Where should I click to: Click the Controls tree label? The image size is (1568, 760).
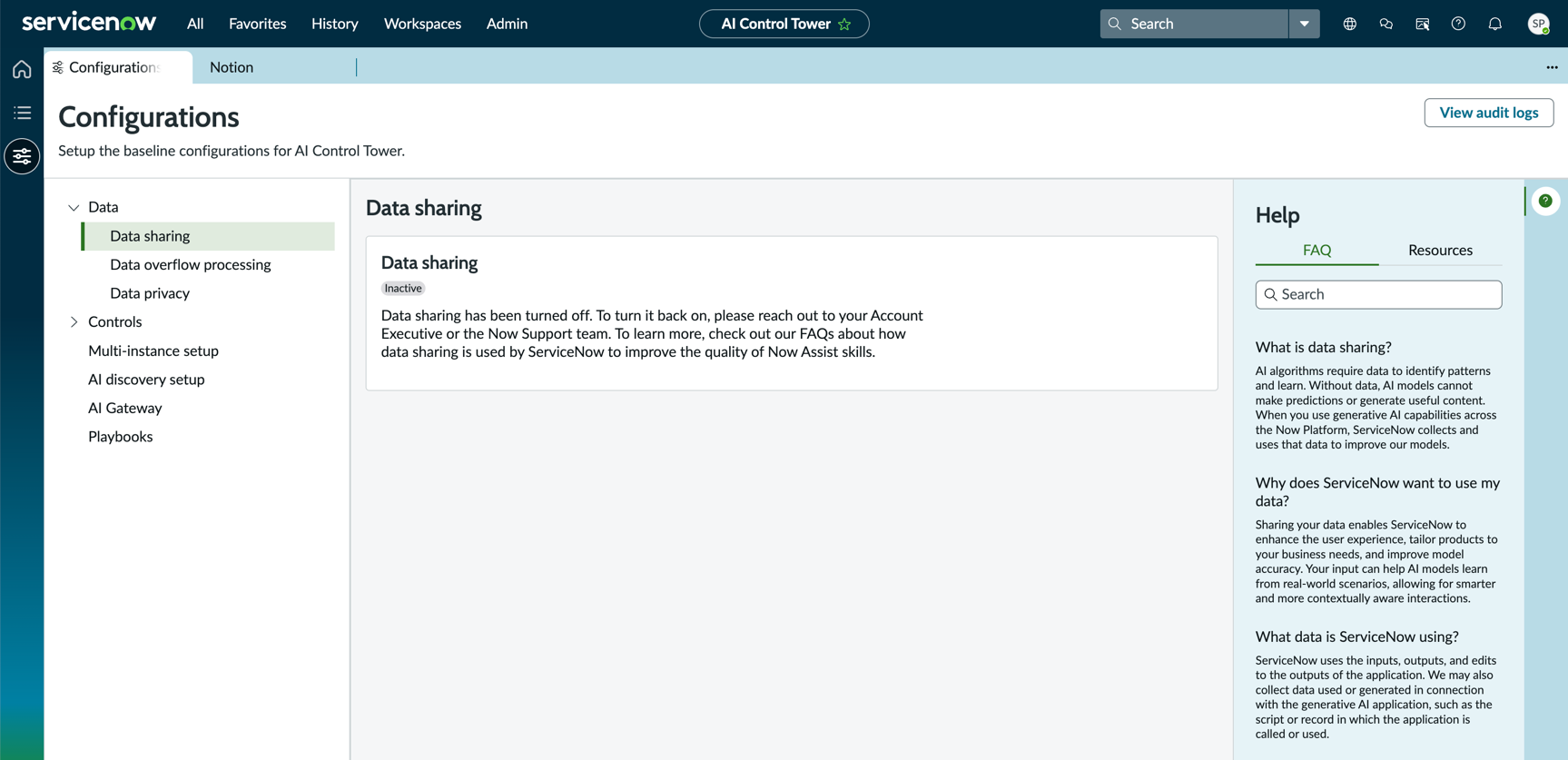[x=114, y=321]
